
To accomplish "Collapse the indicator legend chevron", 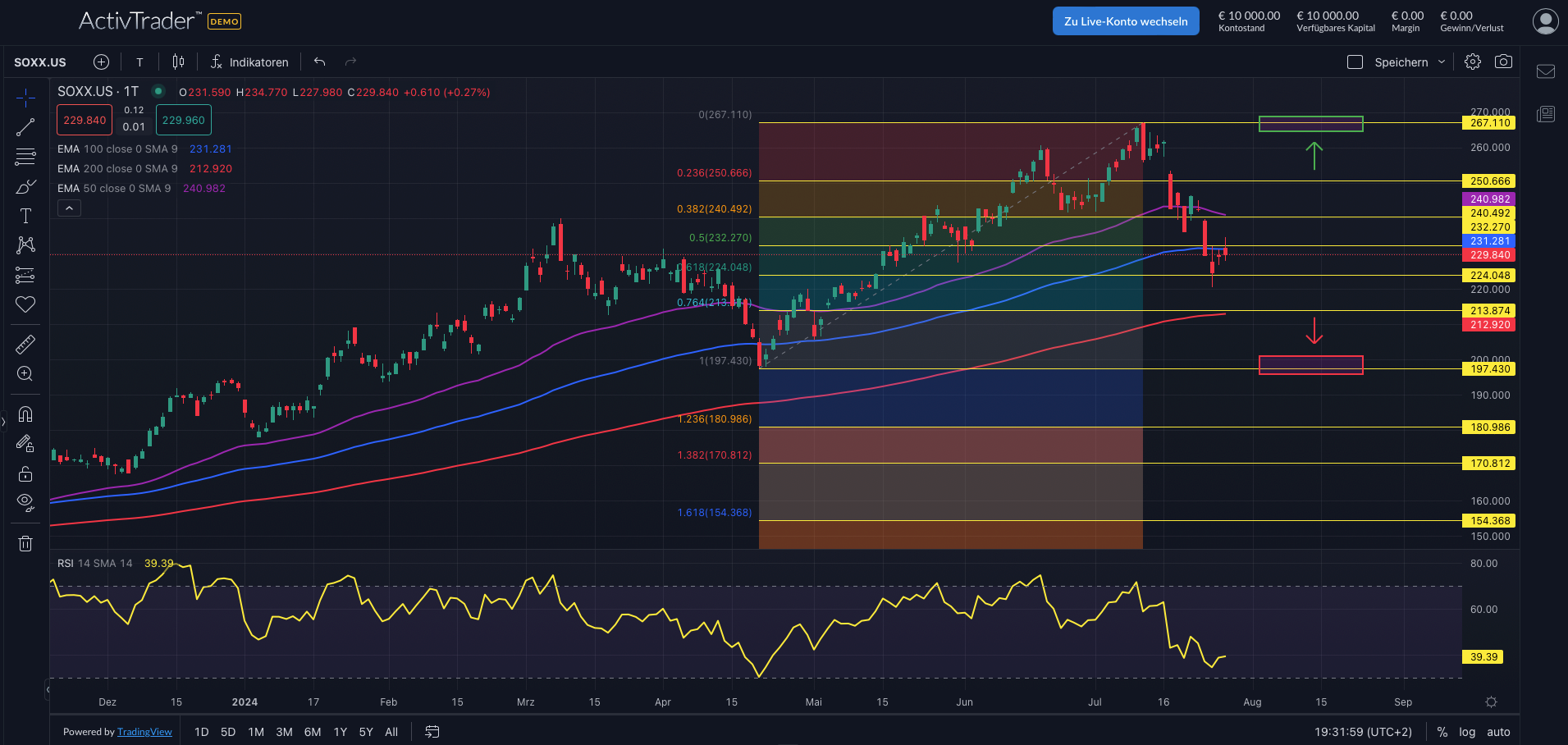I will (x=70, y=208).
